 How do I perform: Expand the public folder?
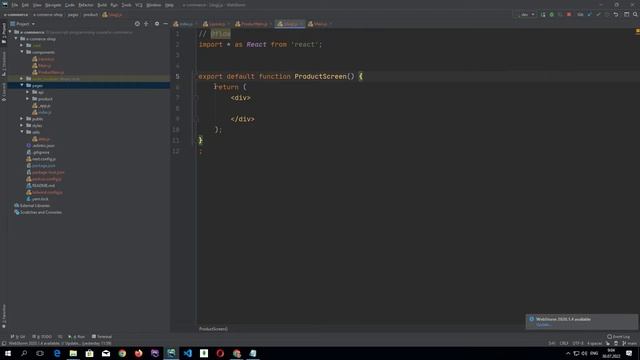[x=22, y=119]
